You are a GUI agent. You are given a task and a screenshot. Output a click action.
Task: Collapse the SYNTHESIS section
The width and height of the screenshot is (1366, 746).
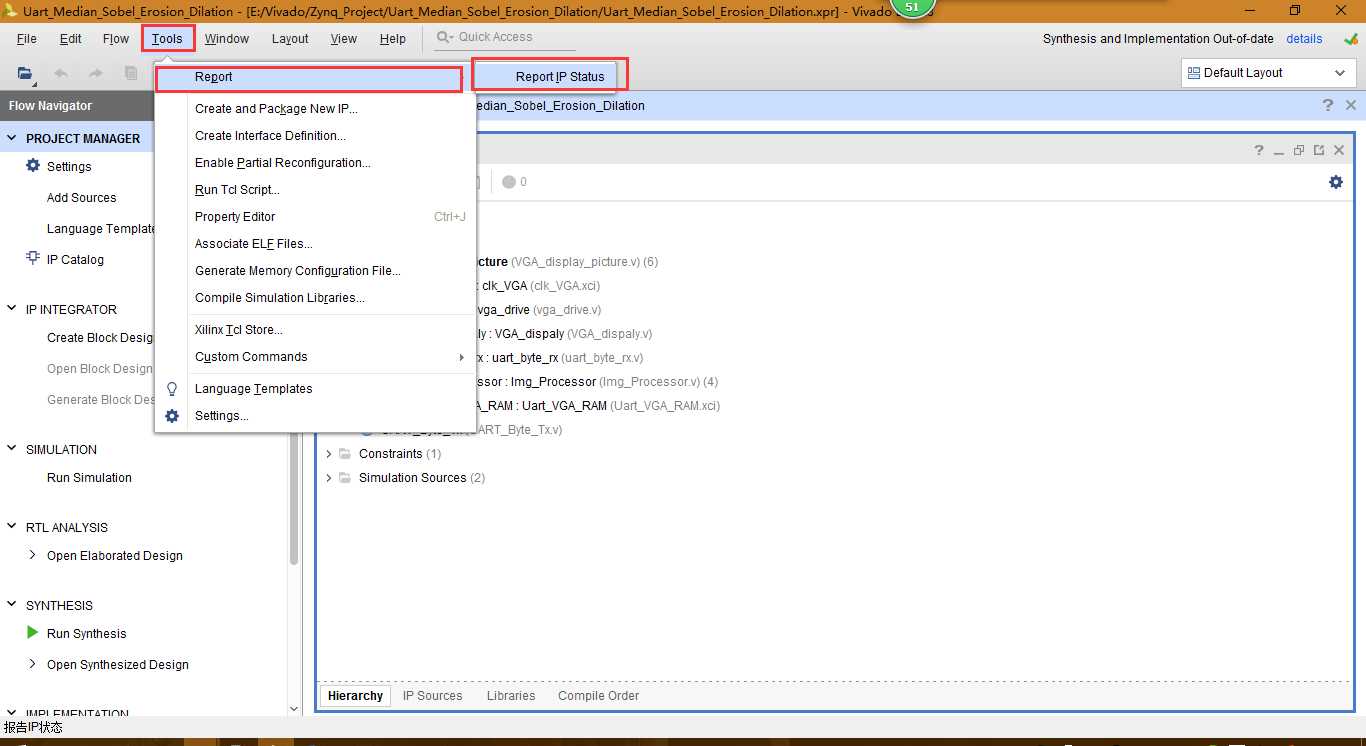pos(13,605)
